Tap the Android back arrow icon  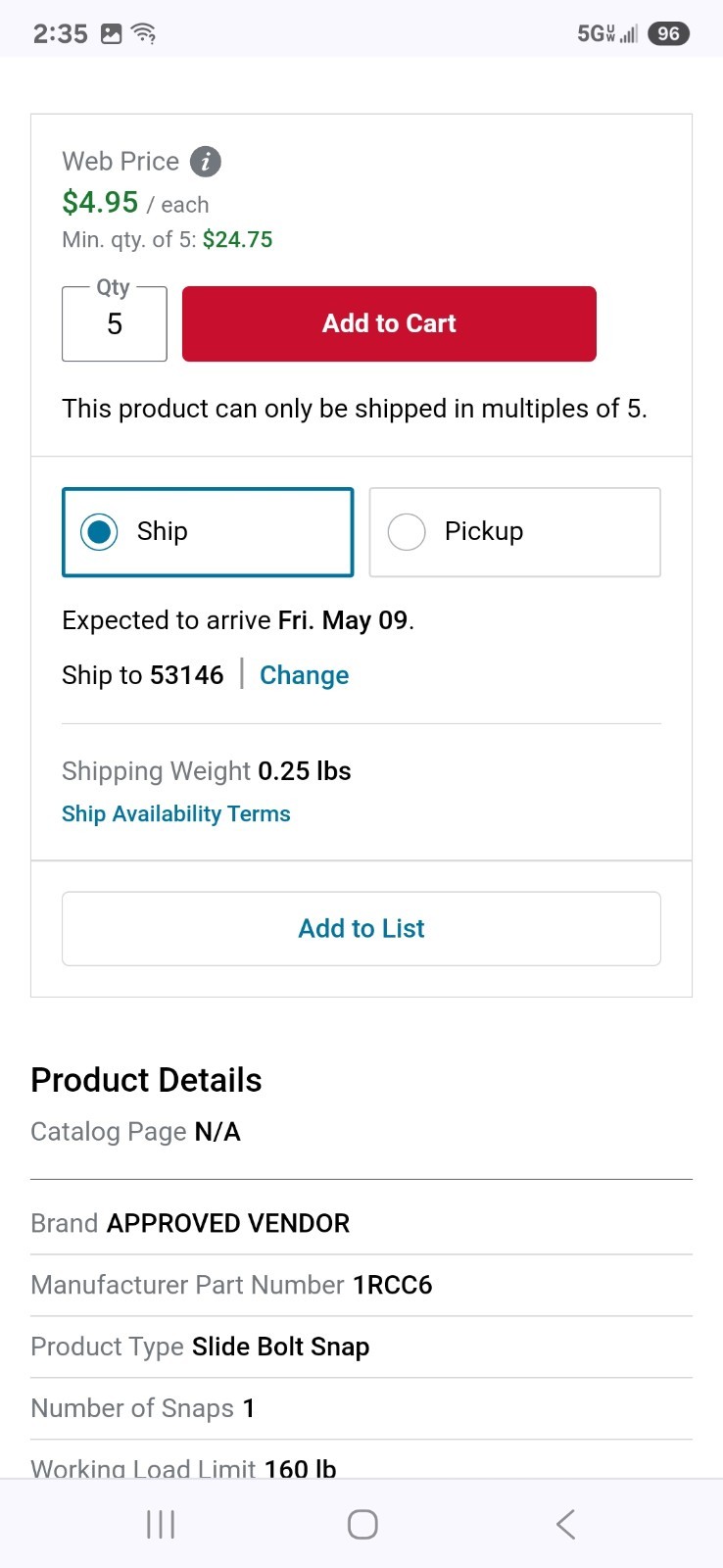click(x=565, y=1524)
